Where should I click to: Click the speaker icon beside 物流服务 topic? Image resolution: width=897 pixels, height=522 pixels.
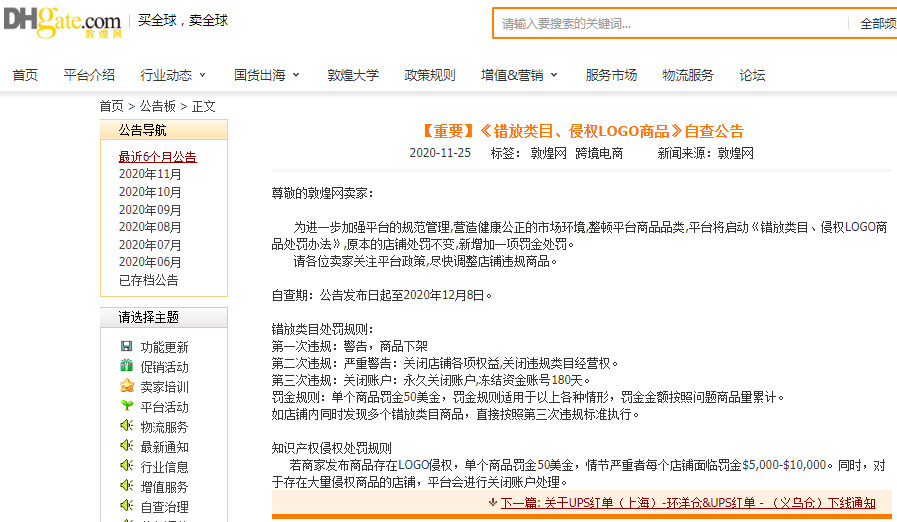click(126, 426)
